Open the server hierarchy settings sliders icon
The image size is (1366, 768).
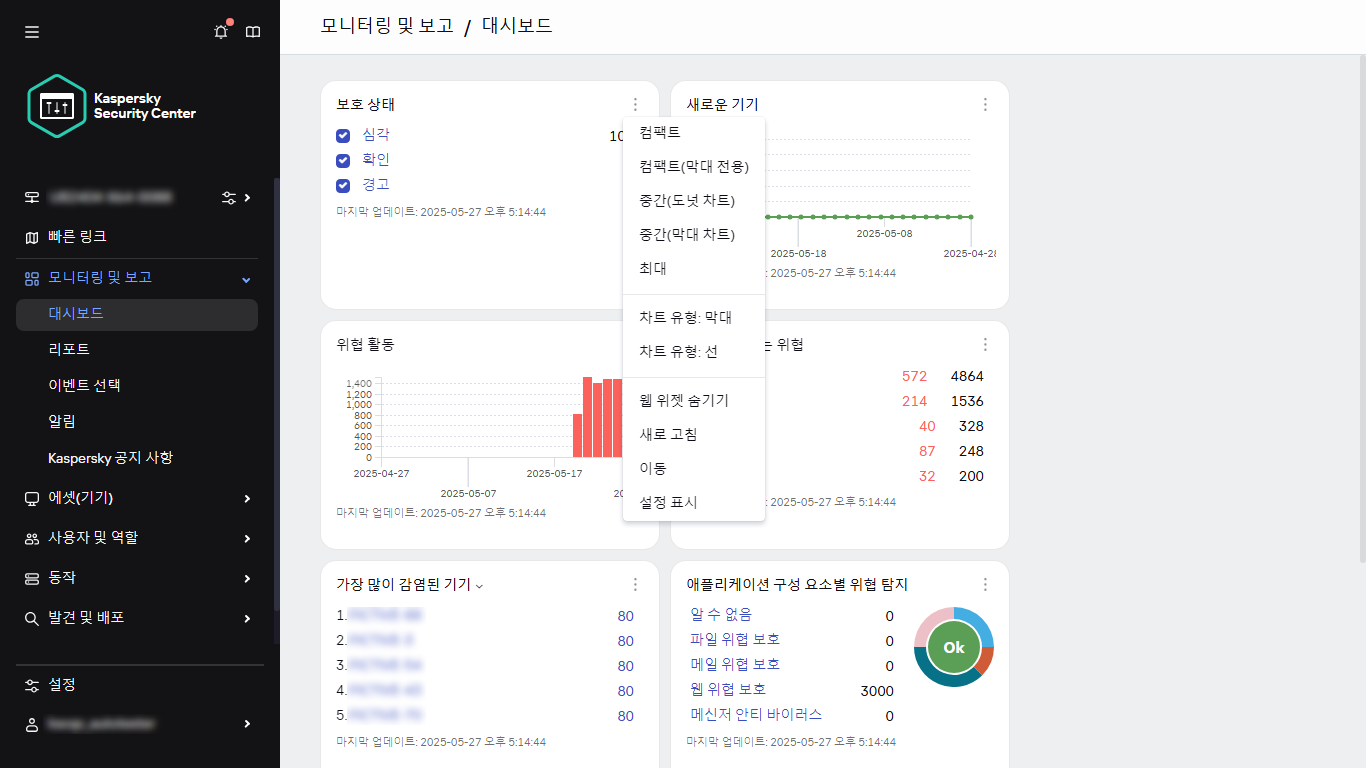point(228,197)
